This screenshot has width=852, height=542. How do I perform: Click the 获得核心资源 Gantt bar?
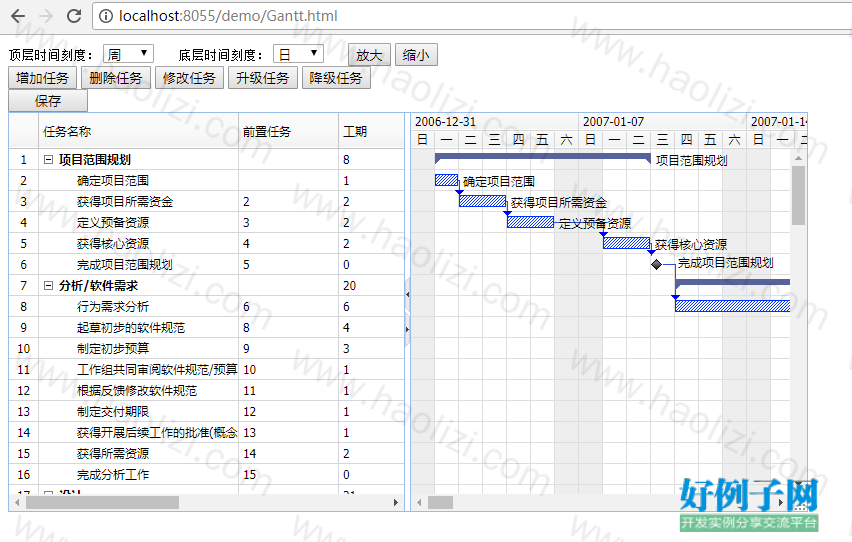[x=627, y=243]
